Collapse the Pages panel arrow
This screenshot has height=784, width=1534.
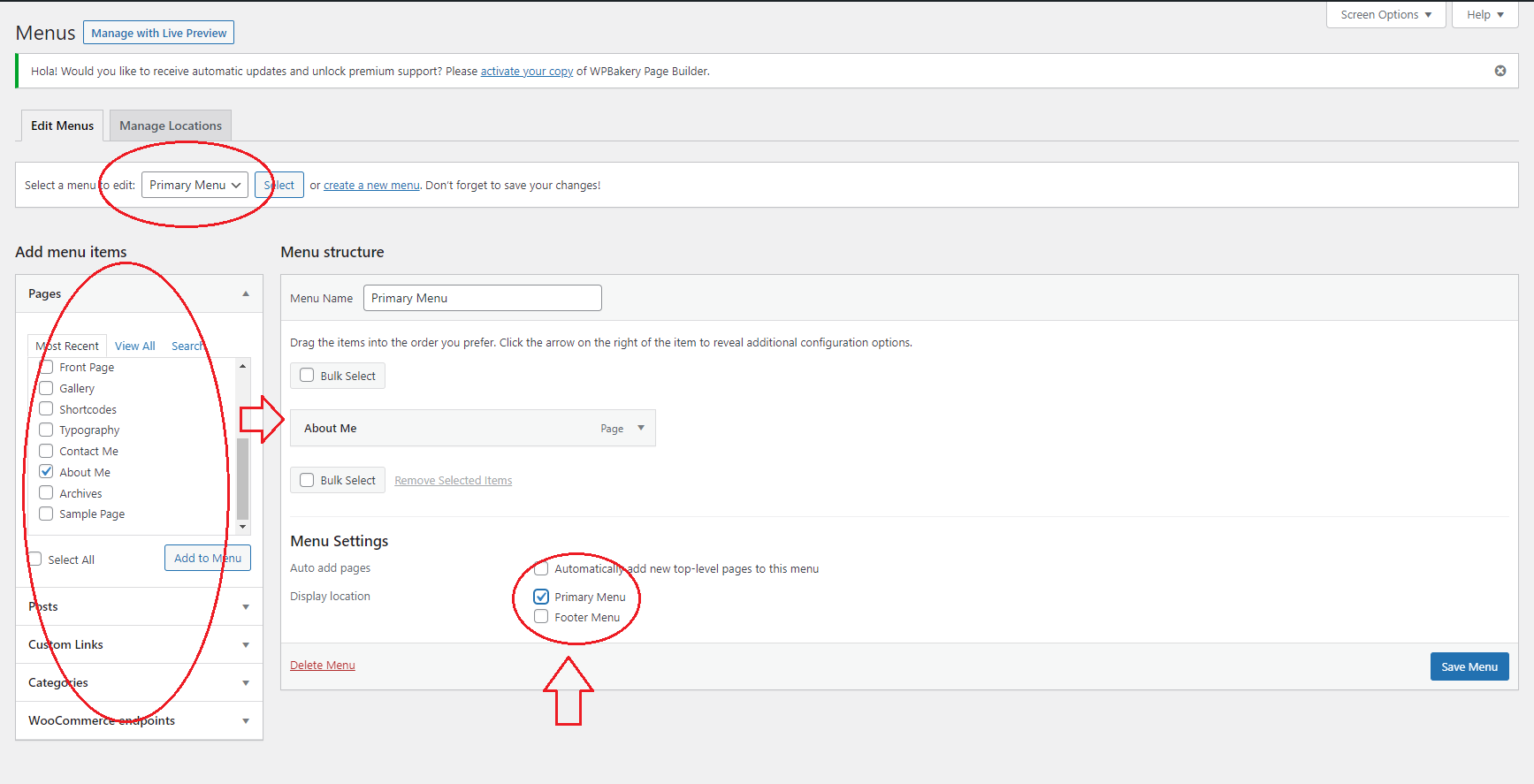point(246,293)
